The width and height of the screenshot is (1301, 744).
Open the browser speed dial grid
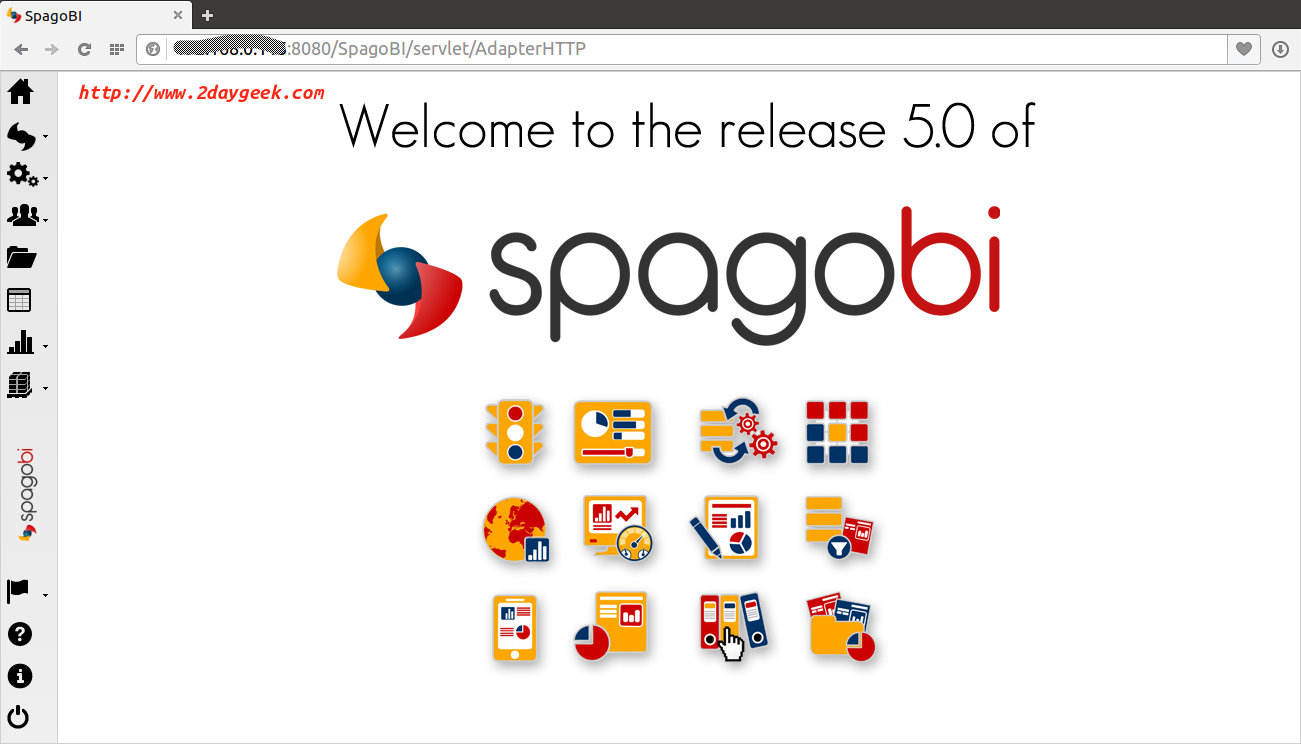[117, 49]
